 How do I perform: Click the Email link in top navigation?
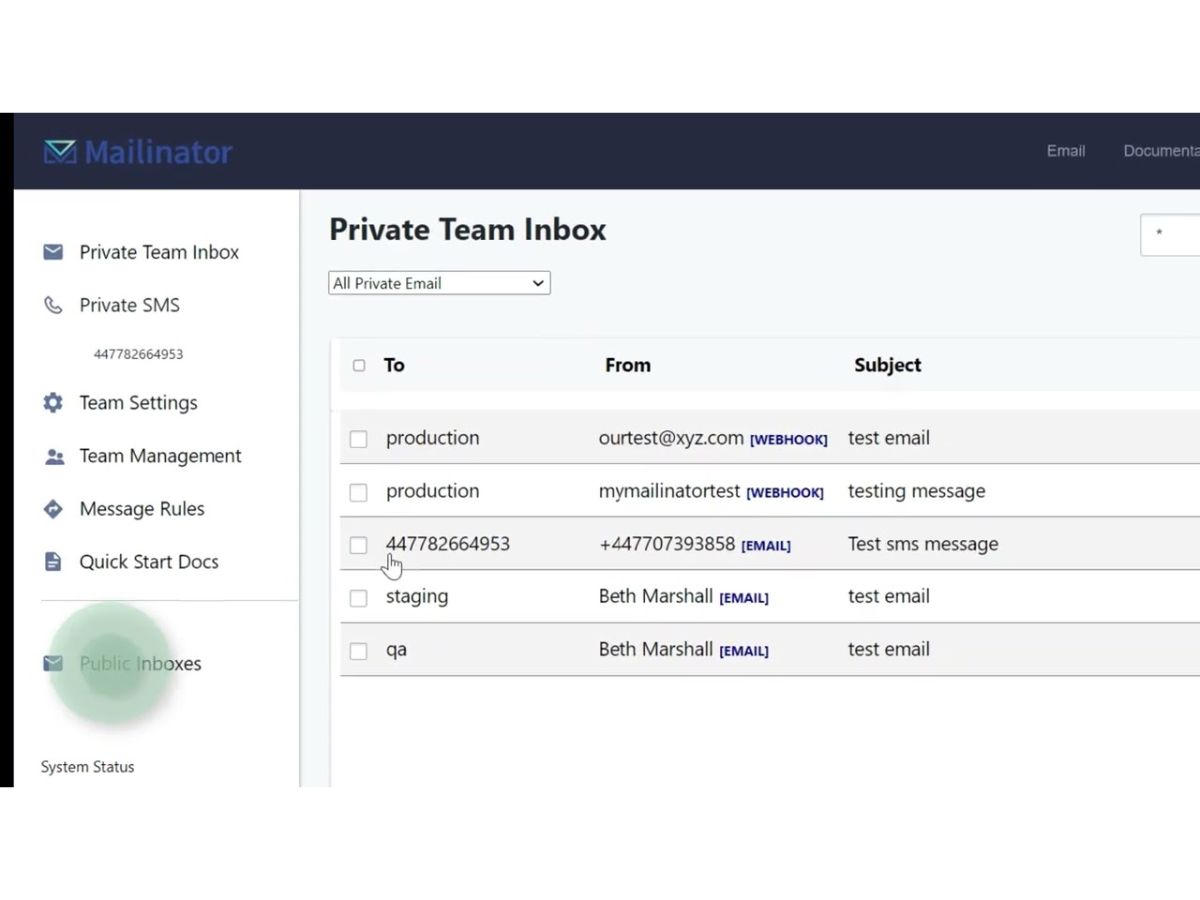[1066, 151]
